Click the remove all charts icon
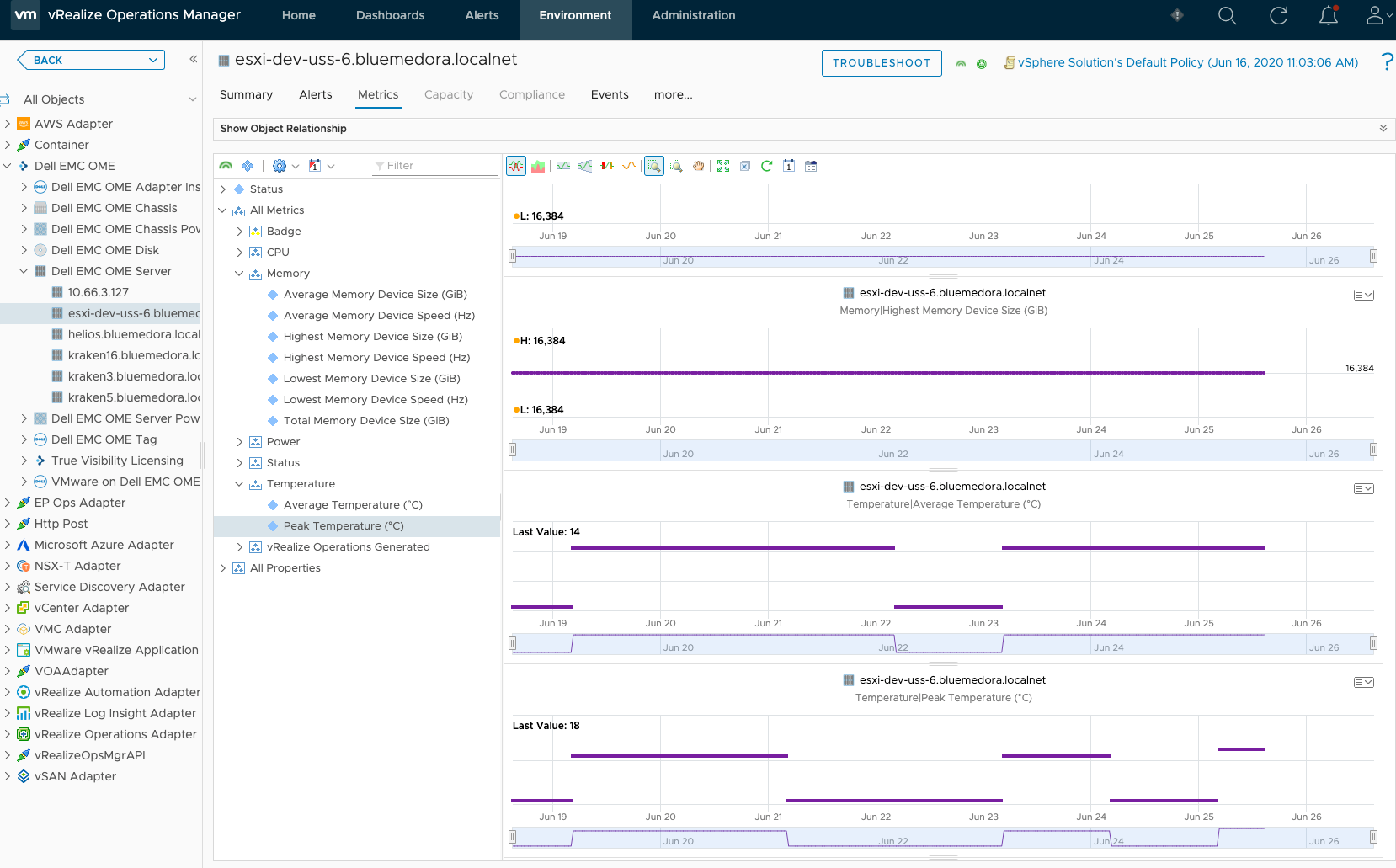This screenshot has height=868, width=1396. tap(745, 166)
